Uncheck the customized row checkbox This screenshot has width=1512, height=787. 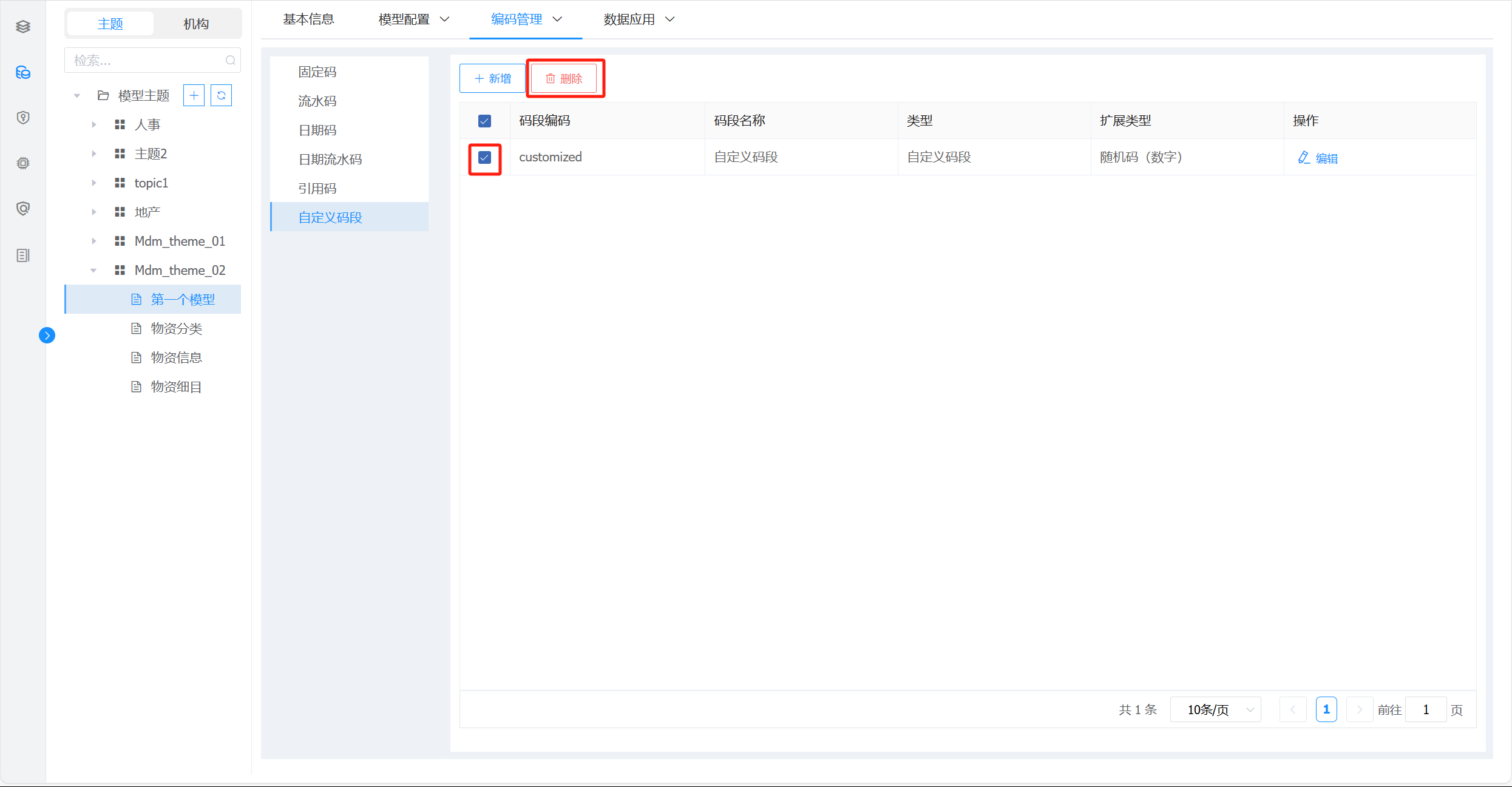[x=484, y=158]
